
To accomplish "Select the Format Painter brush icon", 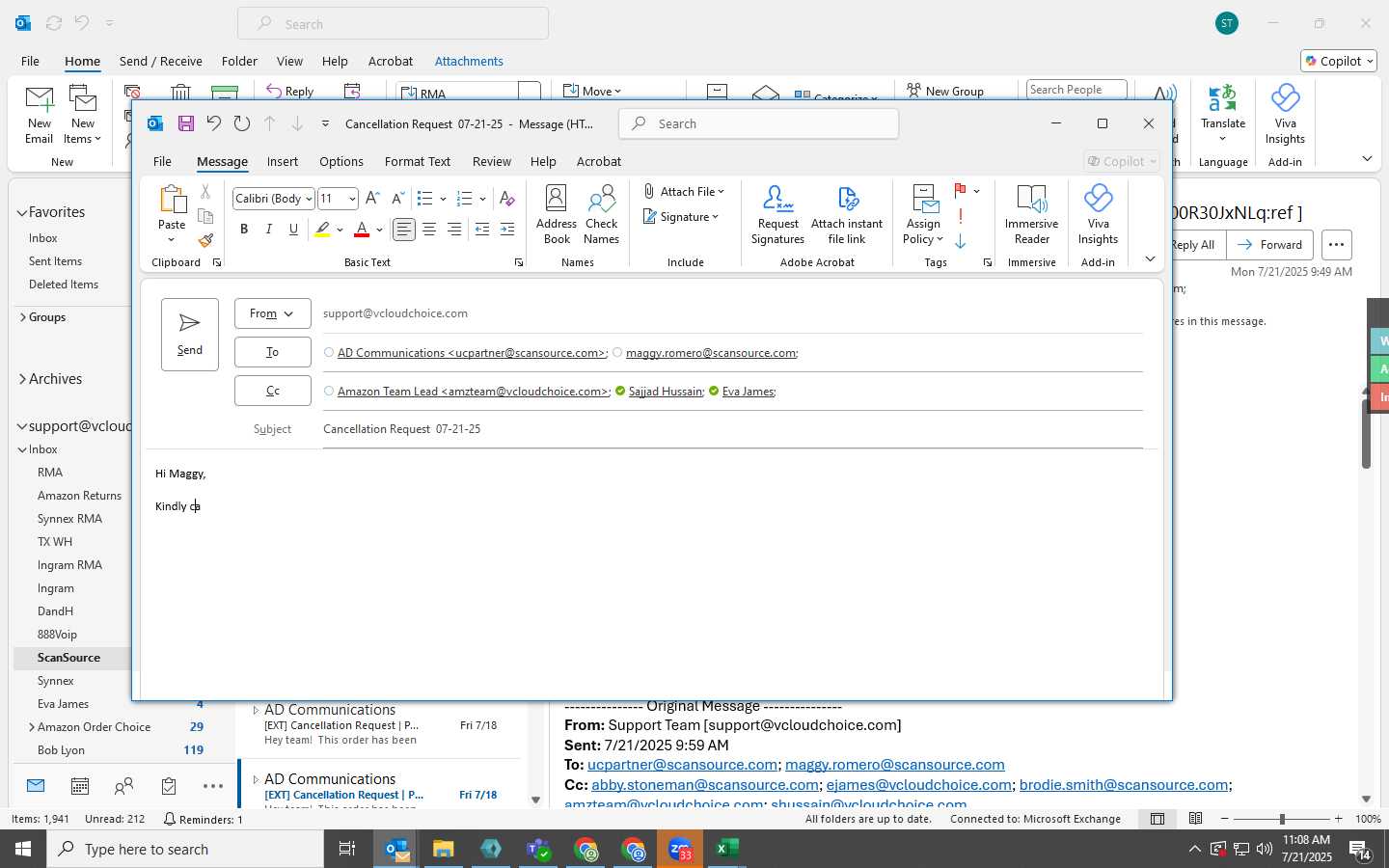I will [205, 240].
